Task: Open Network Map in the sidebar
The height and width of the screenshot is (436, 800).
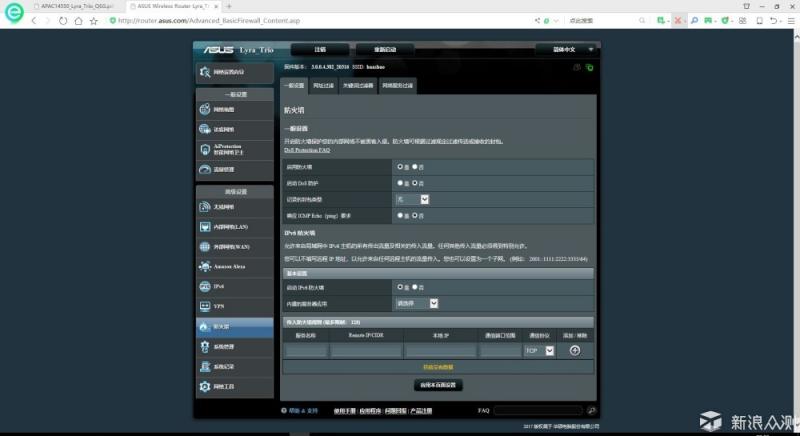Action: [x=235, y=110]
